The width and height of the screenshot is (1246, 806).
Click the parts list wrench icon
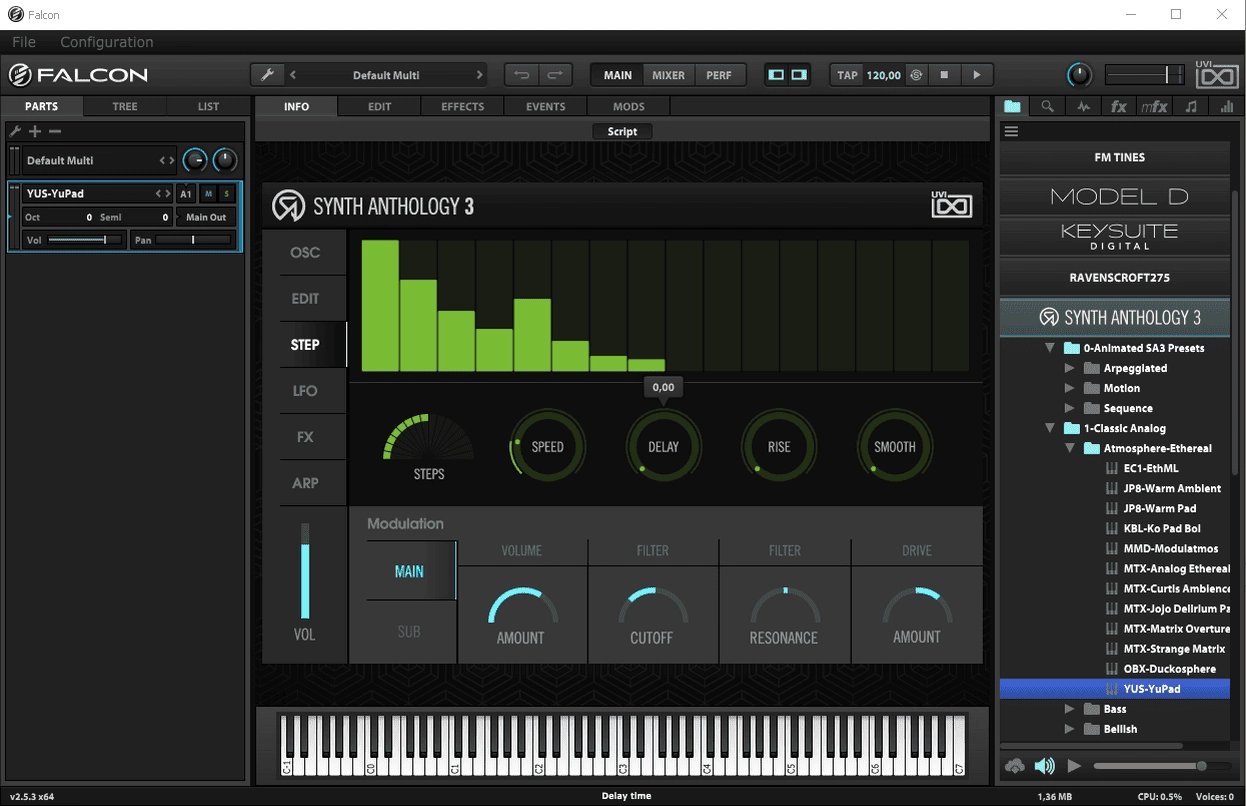tap(15, 131)
